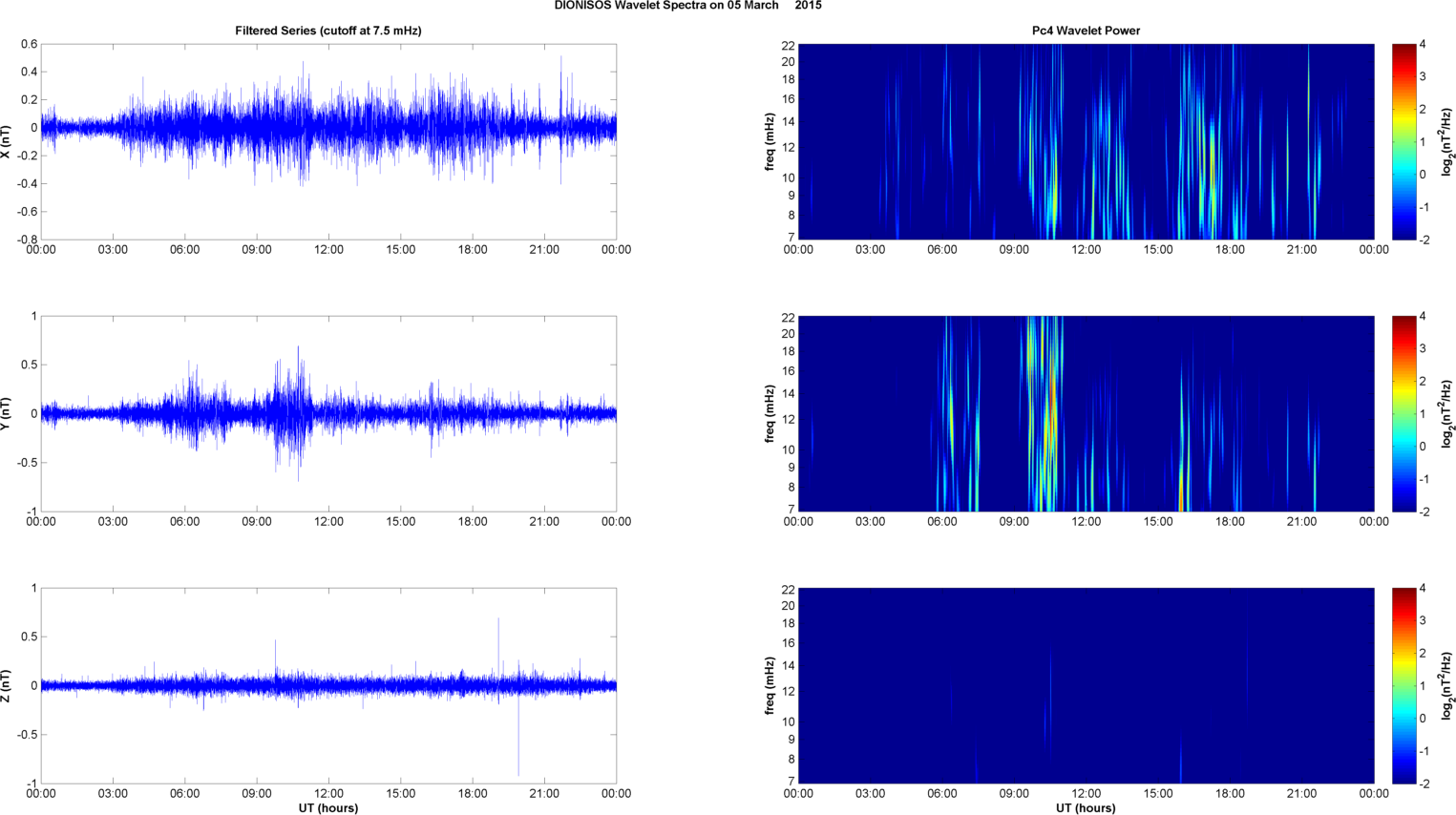The width and height of the screenshot is (1456, 815).
Task: Click the log2(nT²/Hz) label on the bottom colorbar
Action: [1448, 685]
